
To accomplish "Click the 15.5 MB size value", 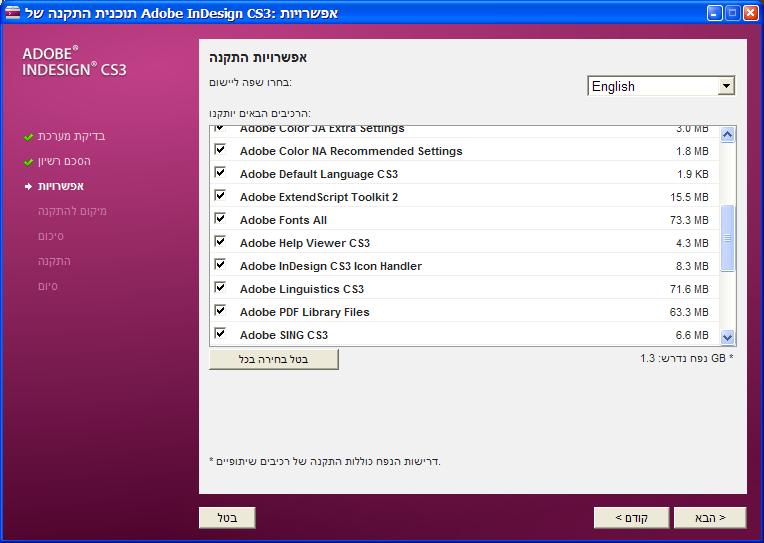I will point(689,197).
